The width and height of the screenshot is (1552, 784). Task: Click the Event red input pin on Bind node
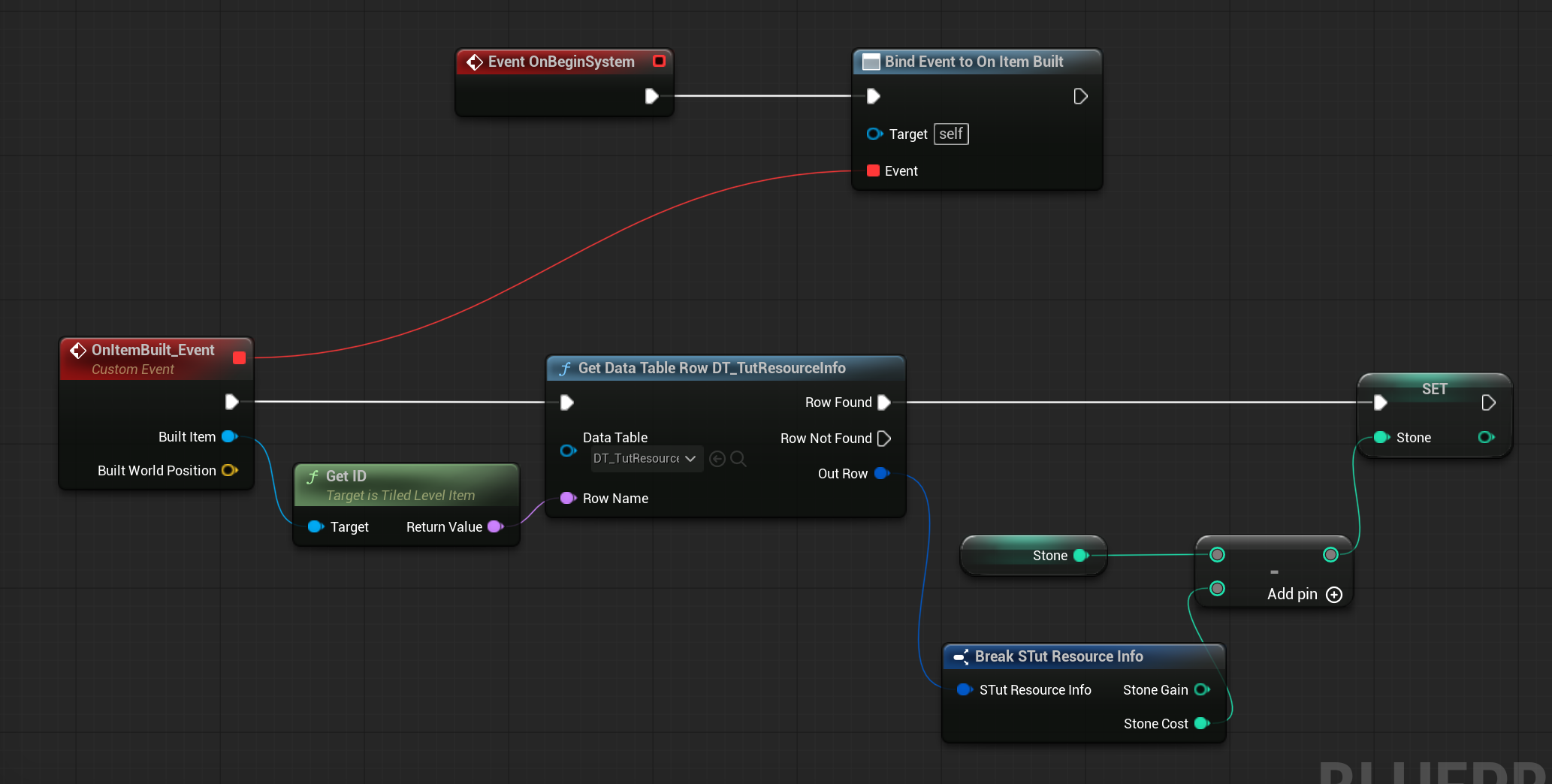873,171
